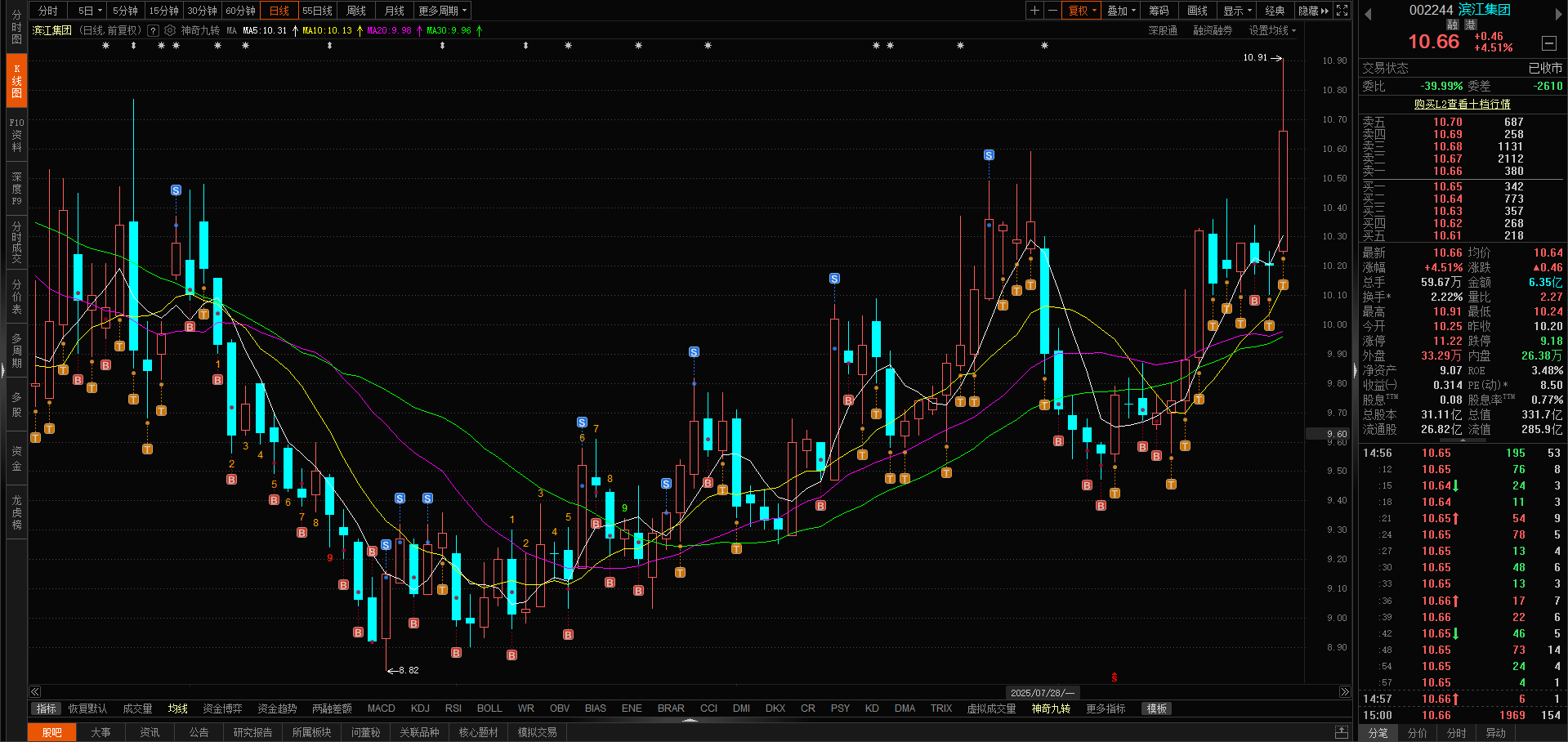
Task: Open the 深度F9 sidebar item
Action: pos(17,188)
